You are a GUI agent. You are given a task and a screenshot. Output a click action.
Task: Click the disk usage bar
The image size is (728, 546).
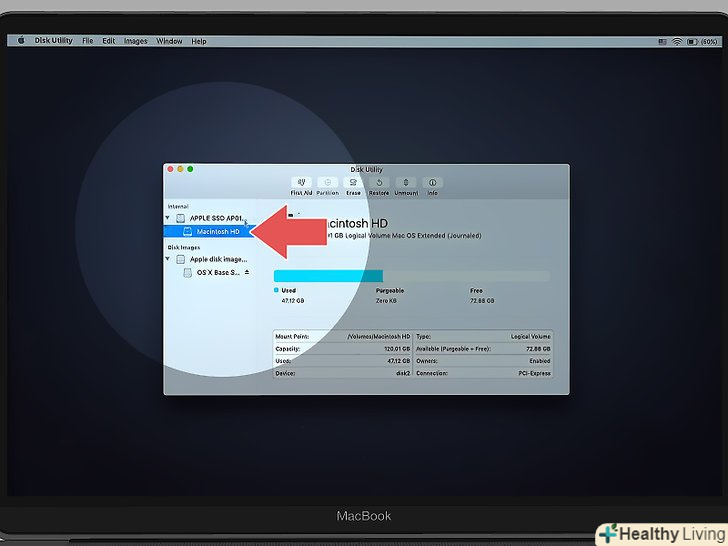click(x=412, y=276)
